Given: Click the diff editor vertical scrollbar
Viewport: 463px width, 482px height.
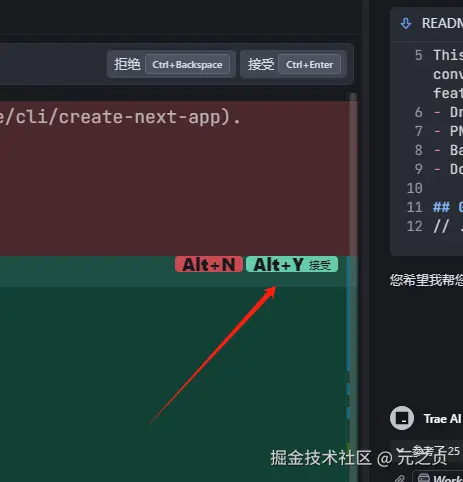Looking at the screenshot, I should 353,287.
